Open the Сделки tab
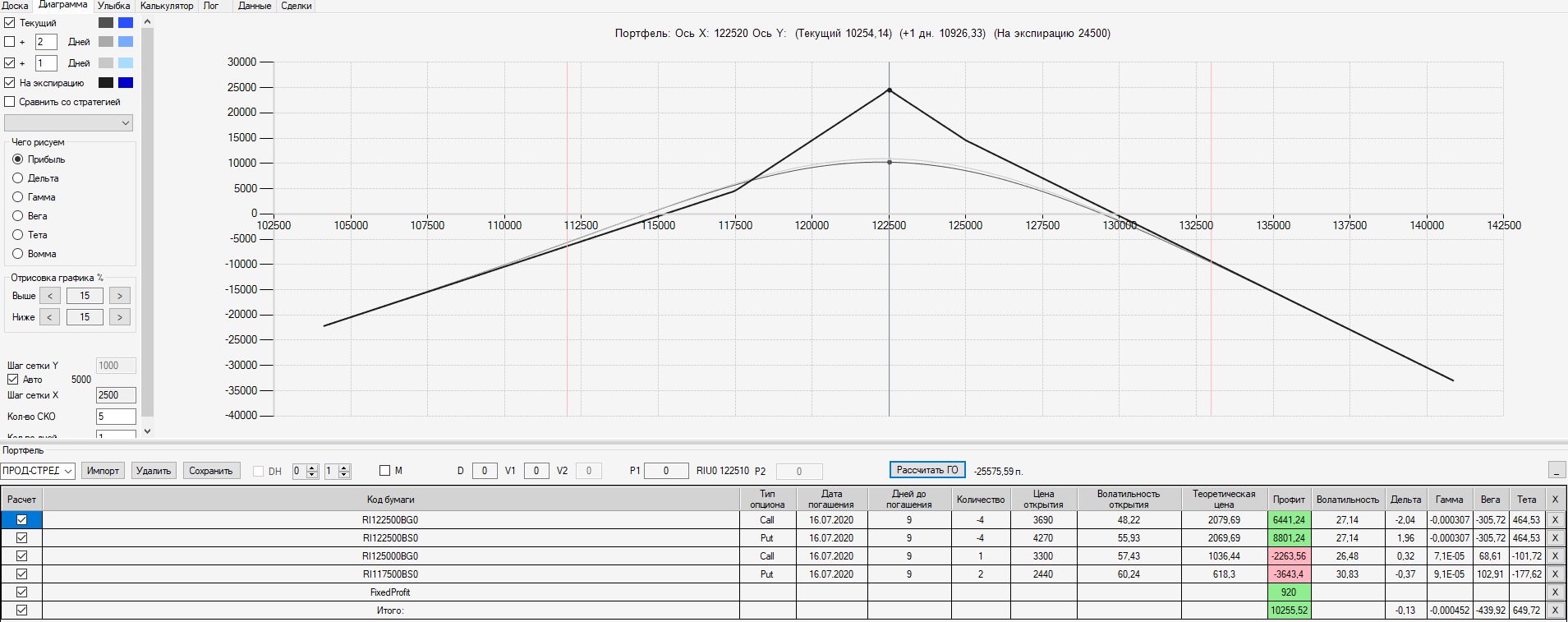 (297, 6)
